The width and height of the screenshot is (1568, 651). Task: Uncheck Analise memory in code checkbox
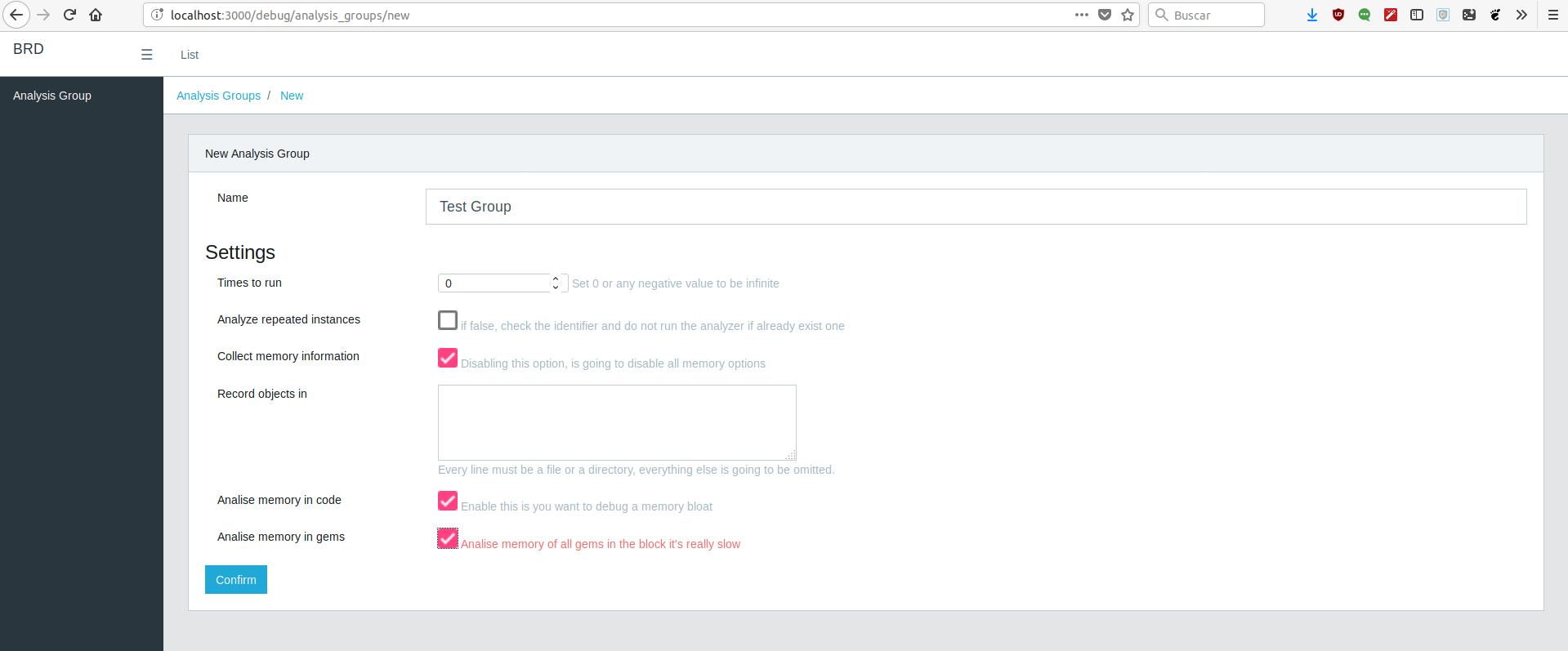point(448,501)
